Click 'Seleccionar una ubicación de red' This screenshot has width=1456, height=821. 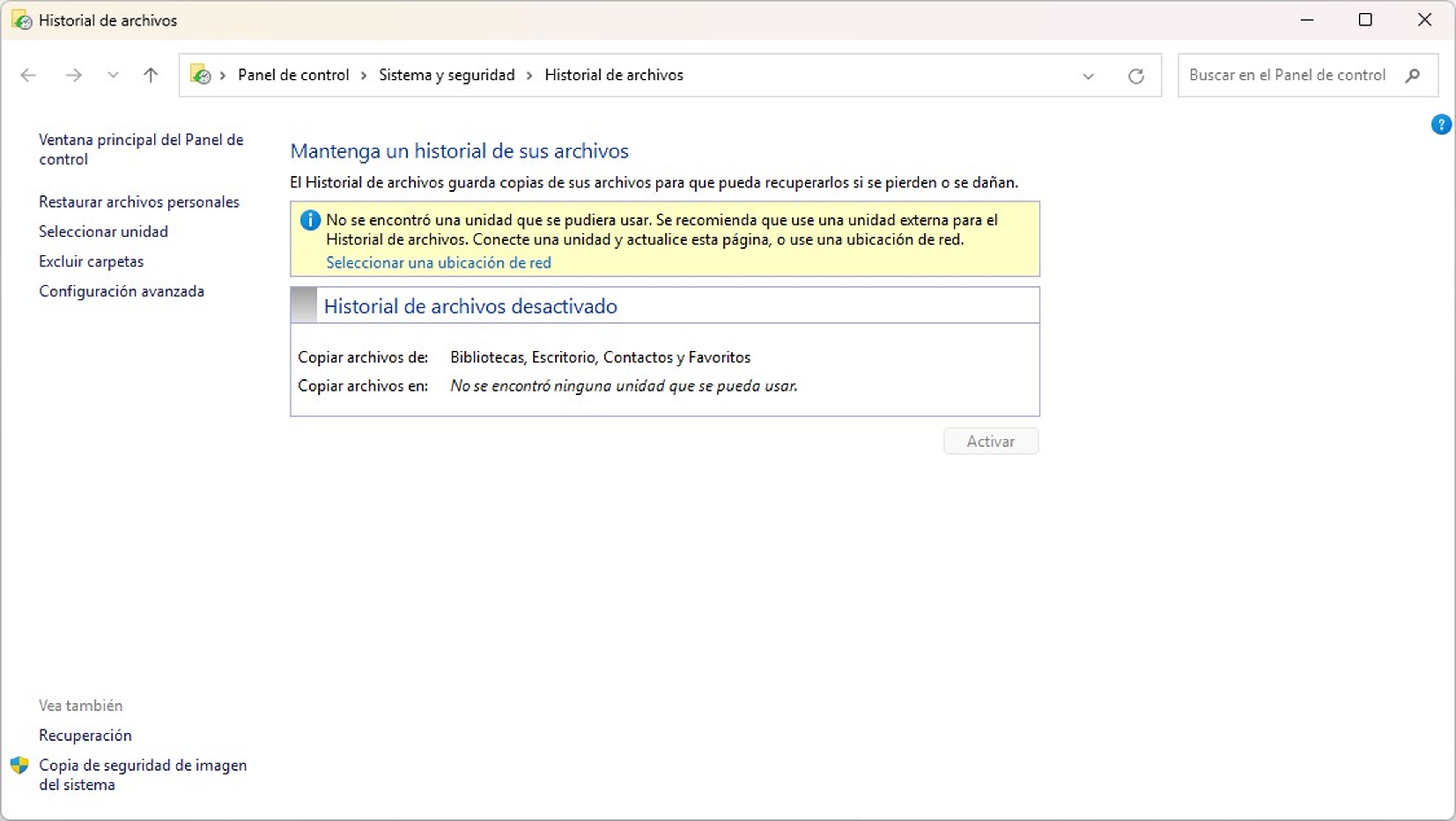tap(439, 263)
